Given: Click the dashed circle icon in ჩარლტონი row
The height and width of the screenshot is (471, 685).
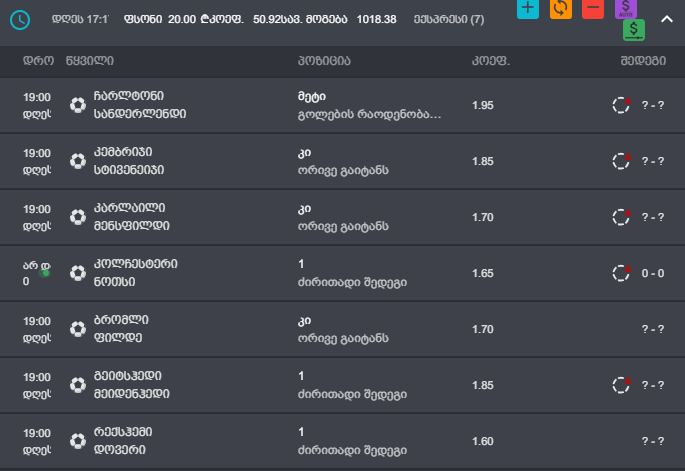Looking at the screenshot, I should click(x=621, y=105).
